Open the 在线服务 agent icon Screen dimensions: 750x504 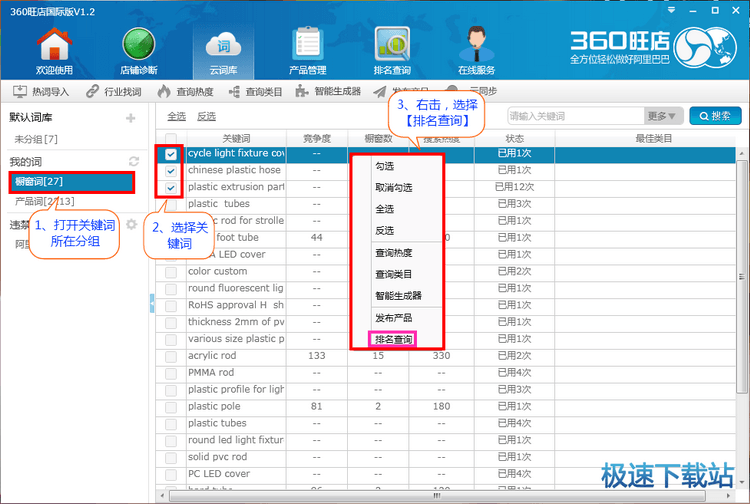476,51
